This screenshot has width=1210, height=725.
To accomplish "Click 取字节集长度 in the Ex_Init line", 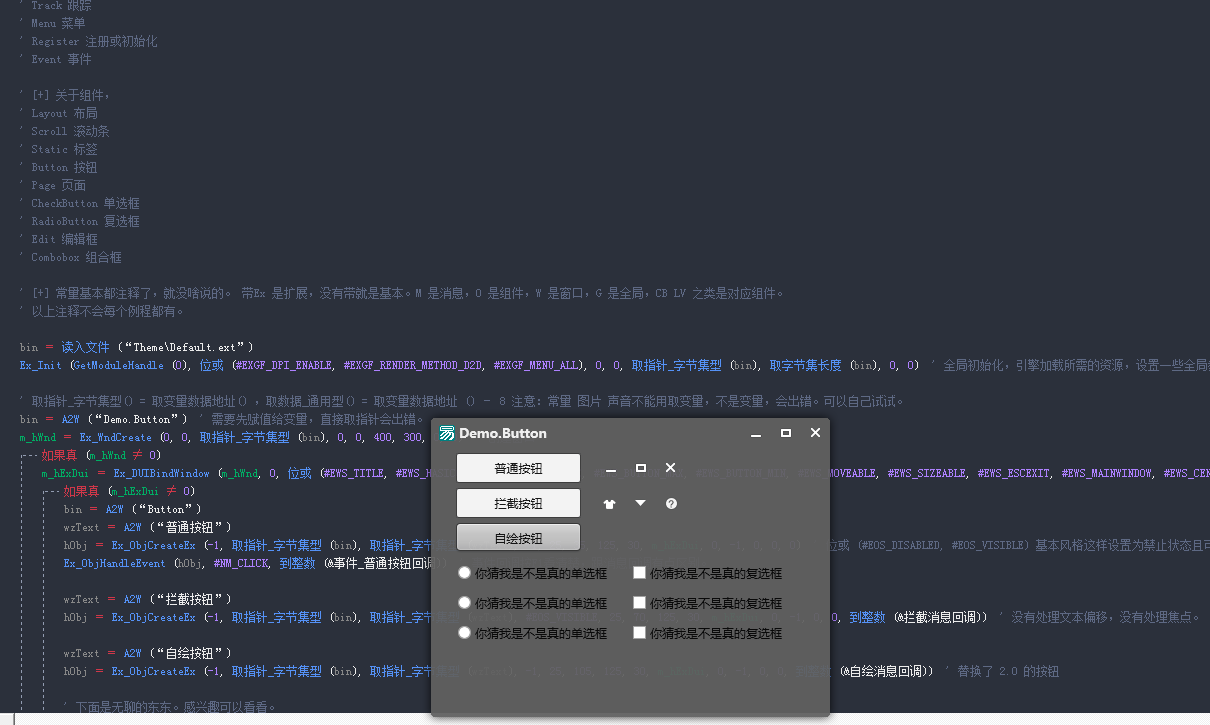I will pos(805,365).
